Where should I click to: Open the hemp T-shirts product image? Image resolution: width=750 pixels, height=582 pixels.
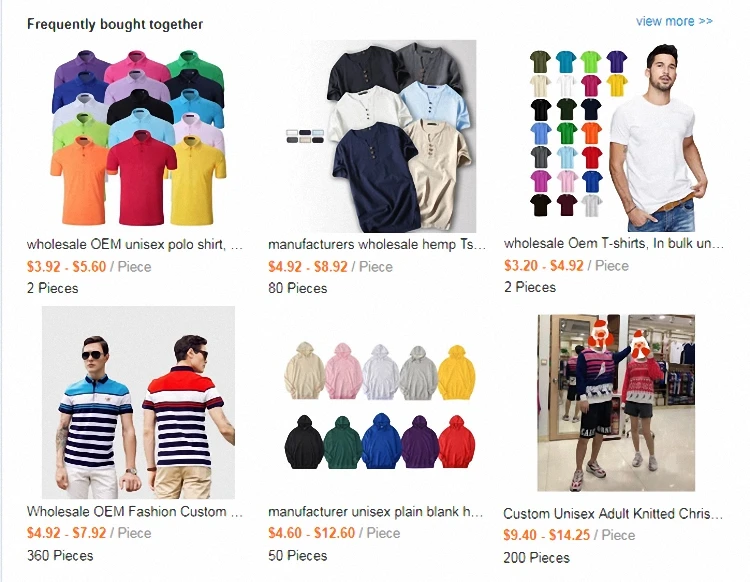pos(379,136)
